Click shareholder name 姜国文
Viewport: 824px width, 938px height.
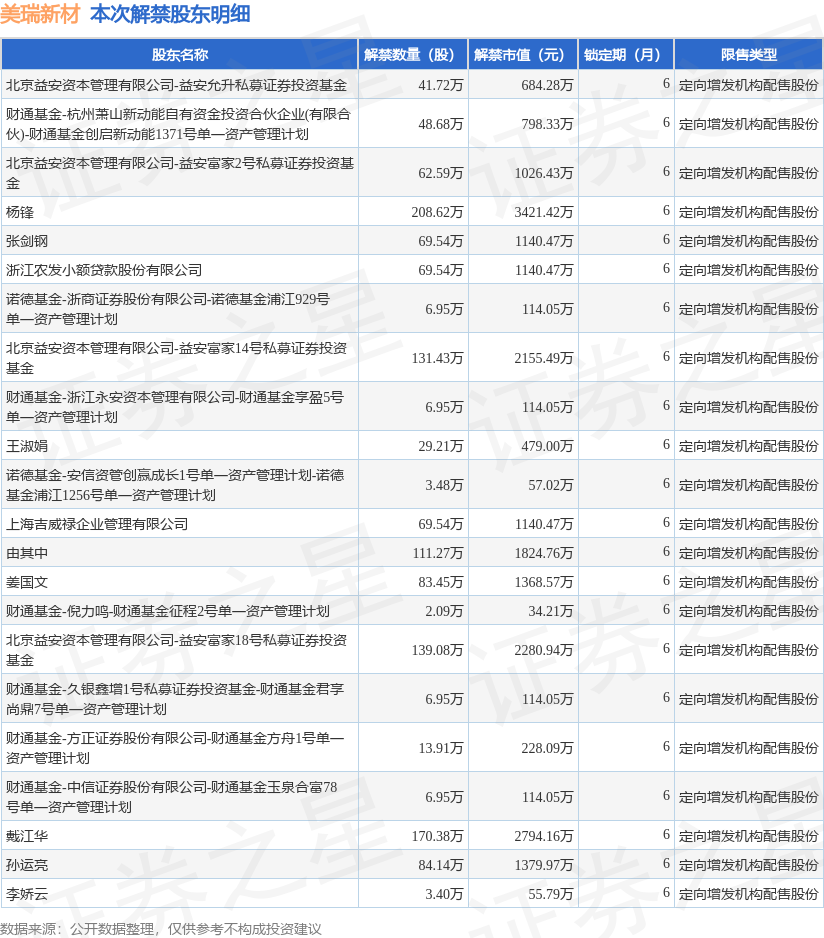point(26,582)
